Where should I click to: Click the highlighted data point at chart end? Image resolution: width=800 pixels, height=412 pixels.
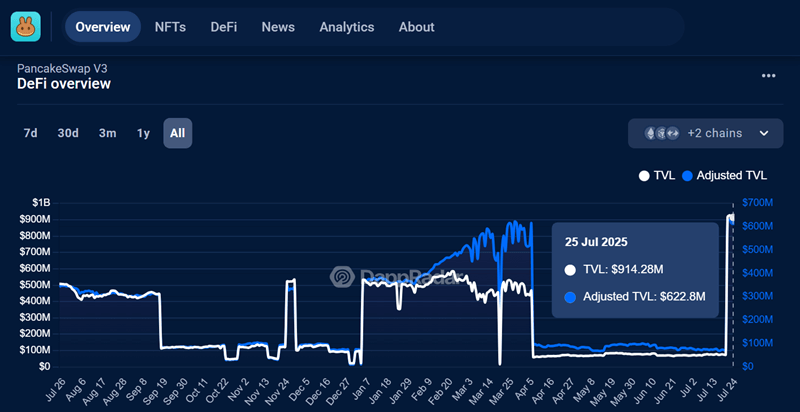pos(733,218)
